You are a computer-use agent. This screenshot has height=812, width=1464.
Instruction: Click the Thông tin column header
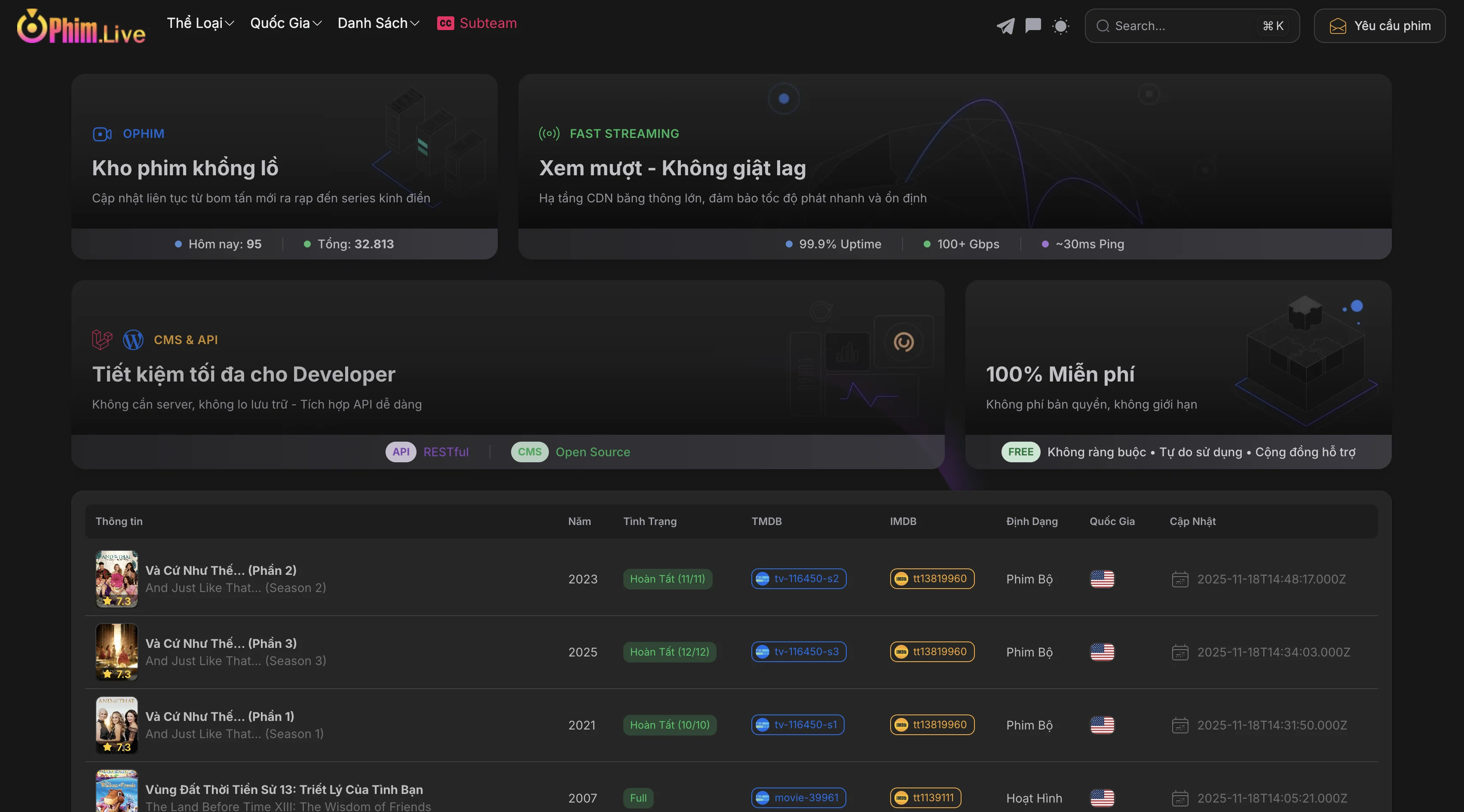tap(119, 521)
